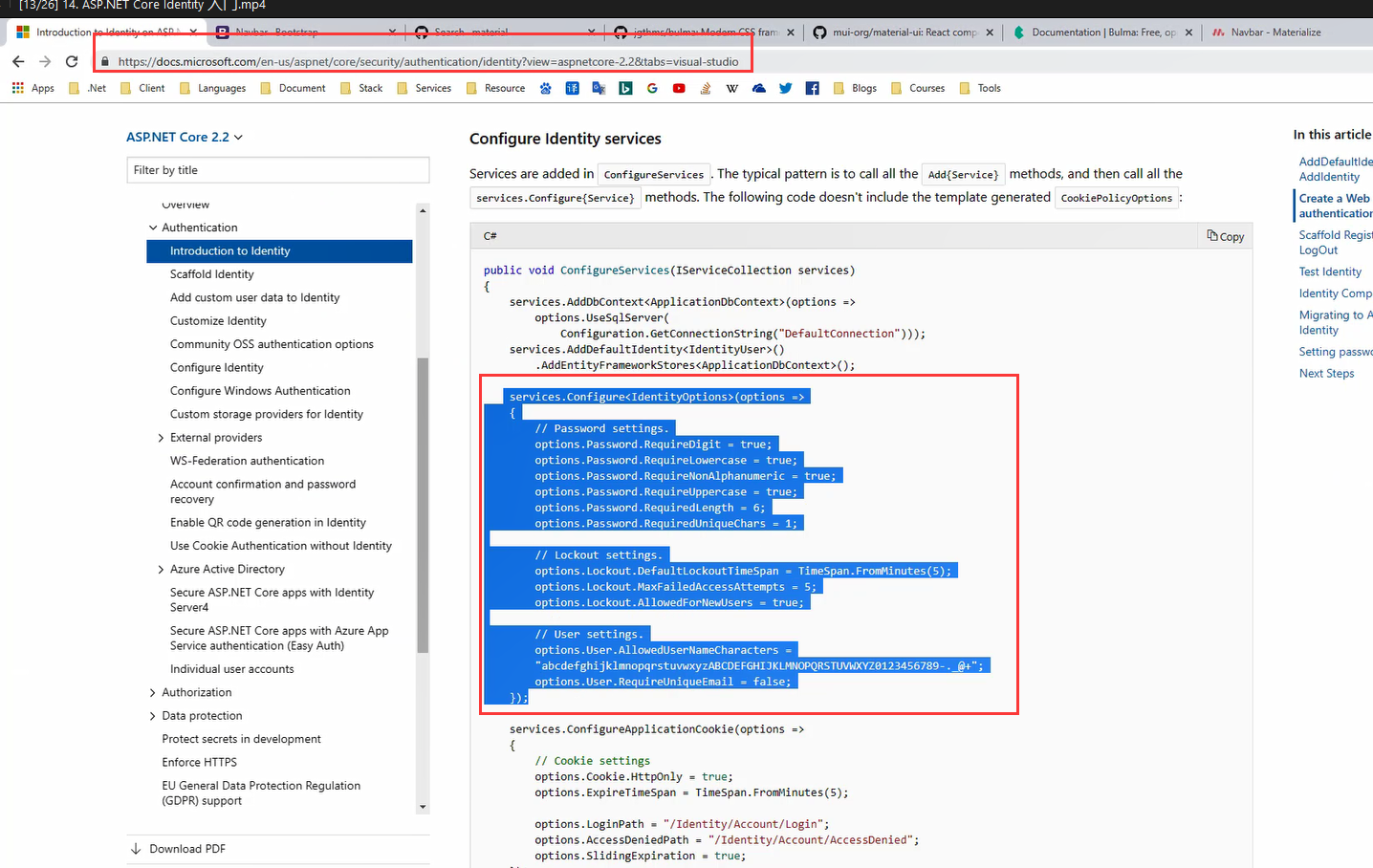Open Enable QR code generation in Identity
Screen dimensions: 1373x868
click(268, 523)
